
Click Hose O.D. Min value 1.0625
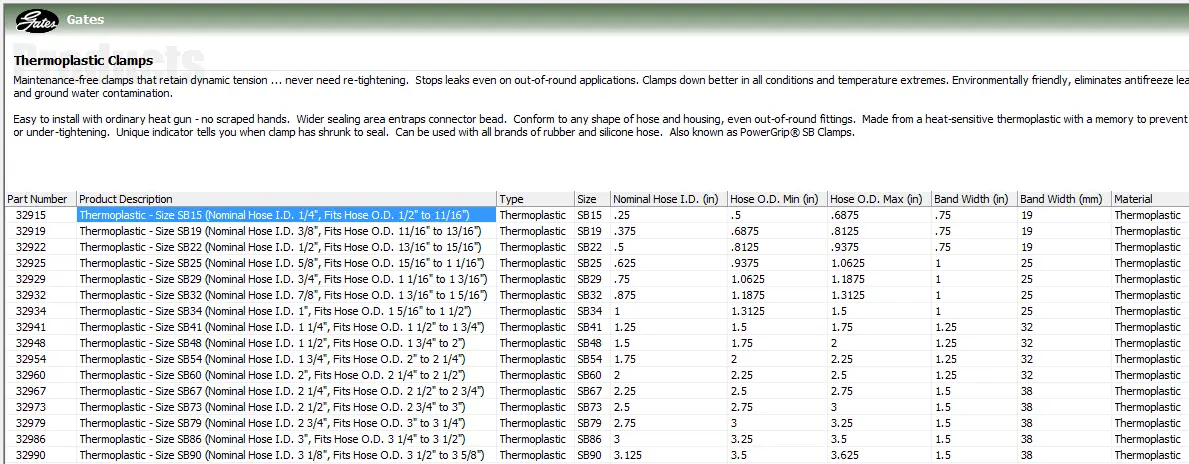(x=748, y=279)
